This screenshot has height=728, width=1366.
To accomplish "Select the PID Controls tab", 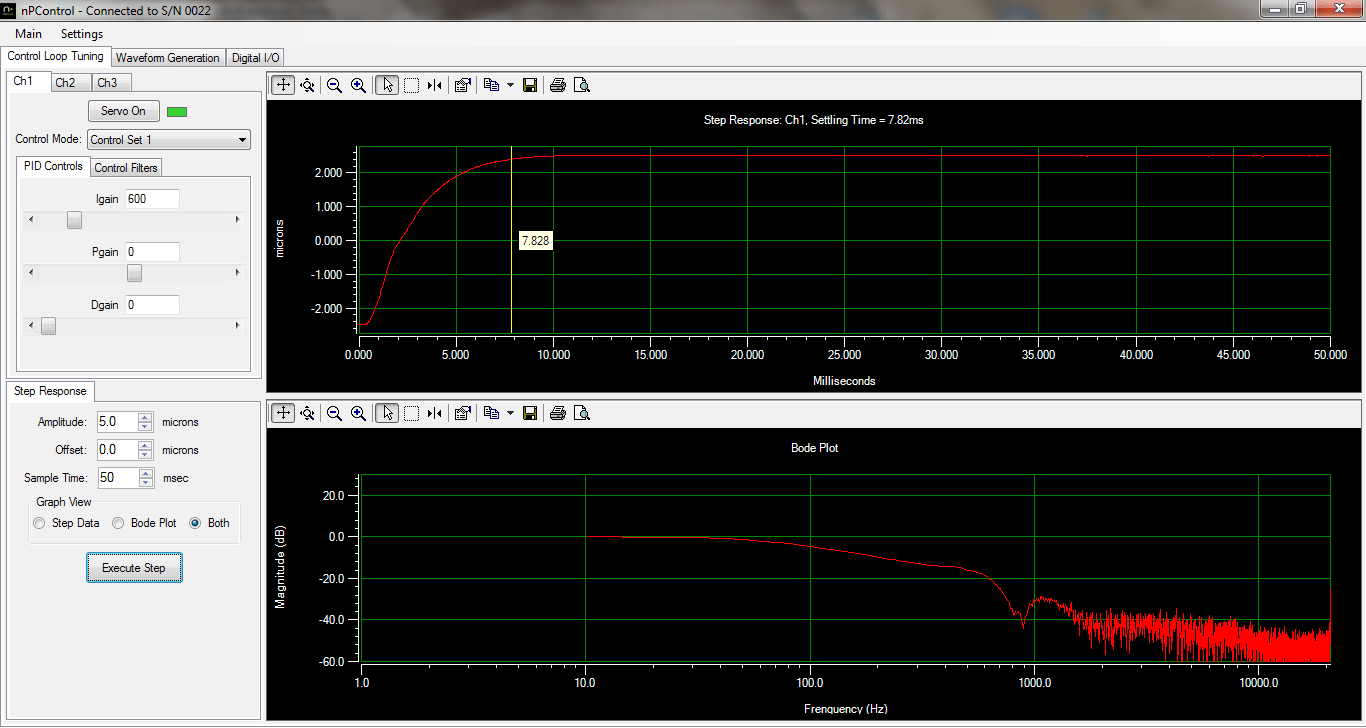I will pyautogui.click(x=53, y=166).
